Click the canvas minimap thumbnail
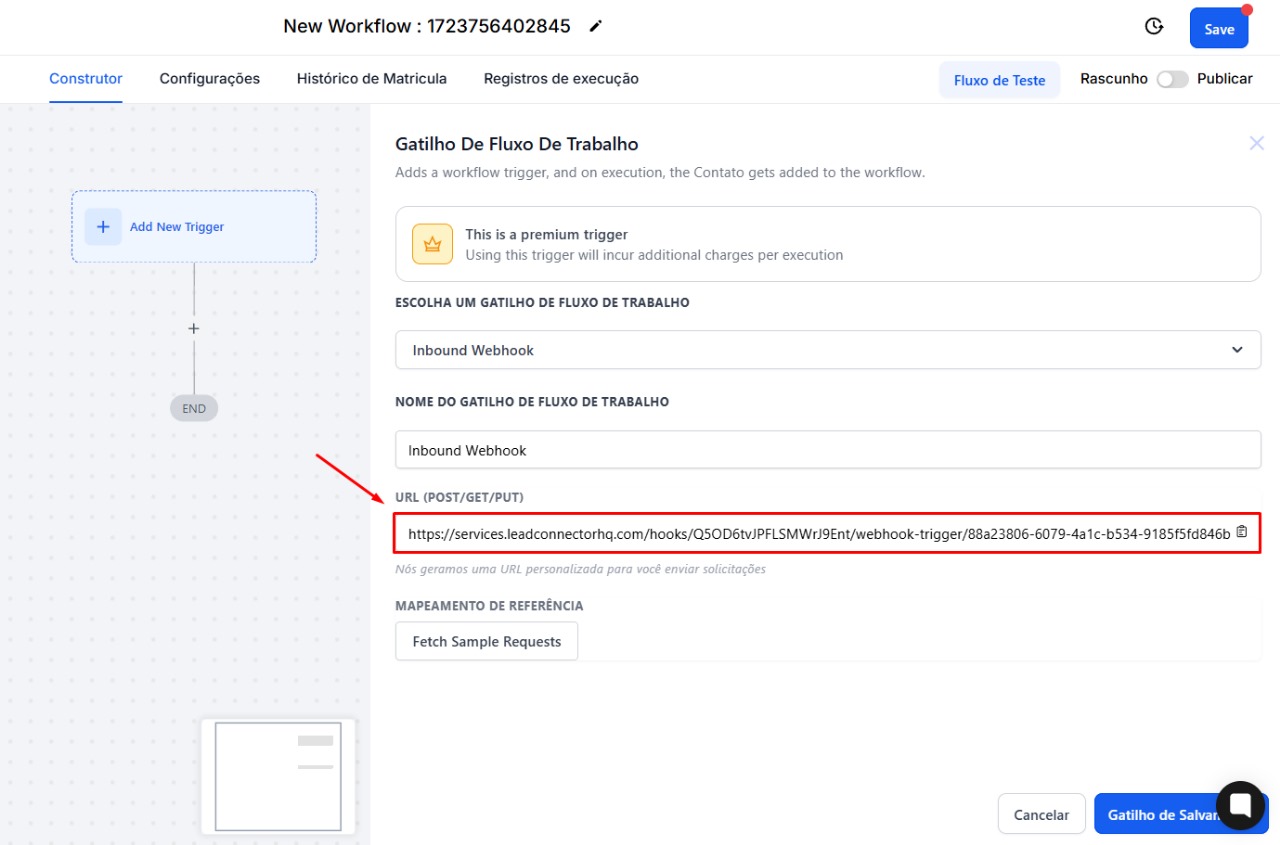The image size is (1280, 845). [x=278, y=776]
